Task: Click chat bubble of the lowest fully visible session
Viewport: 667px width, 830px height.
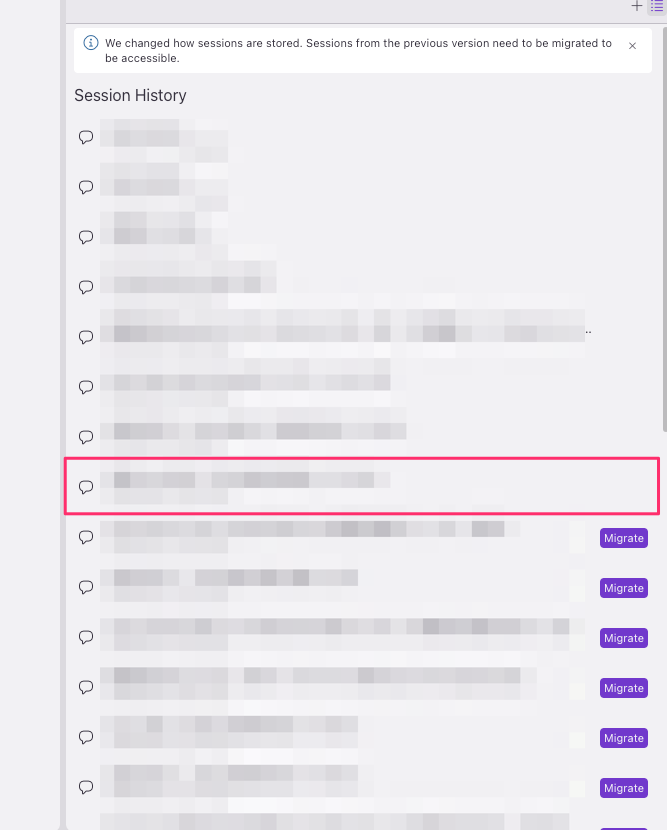Action: pyautogui.click(x=86, y=787)
